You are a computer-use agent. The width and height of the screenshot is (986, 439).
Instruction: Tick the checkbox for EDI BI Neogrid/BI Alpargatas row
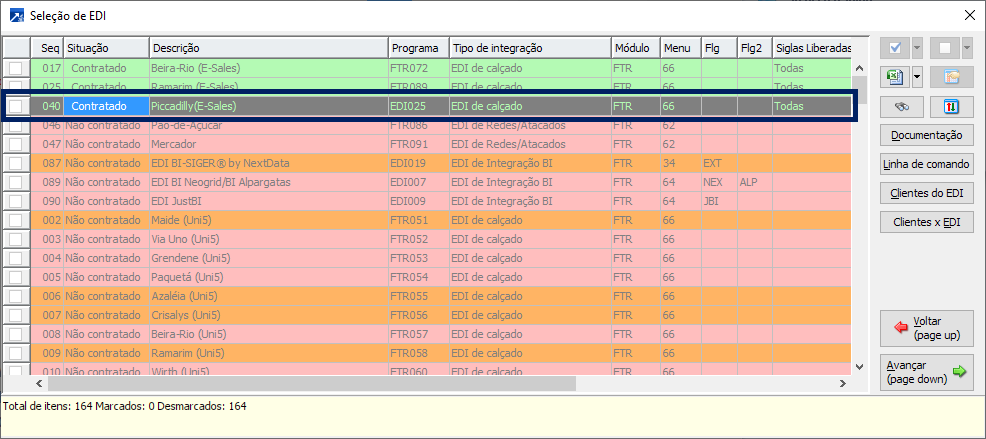point(16,182)
